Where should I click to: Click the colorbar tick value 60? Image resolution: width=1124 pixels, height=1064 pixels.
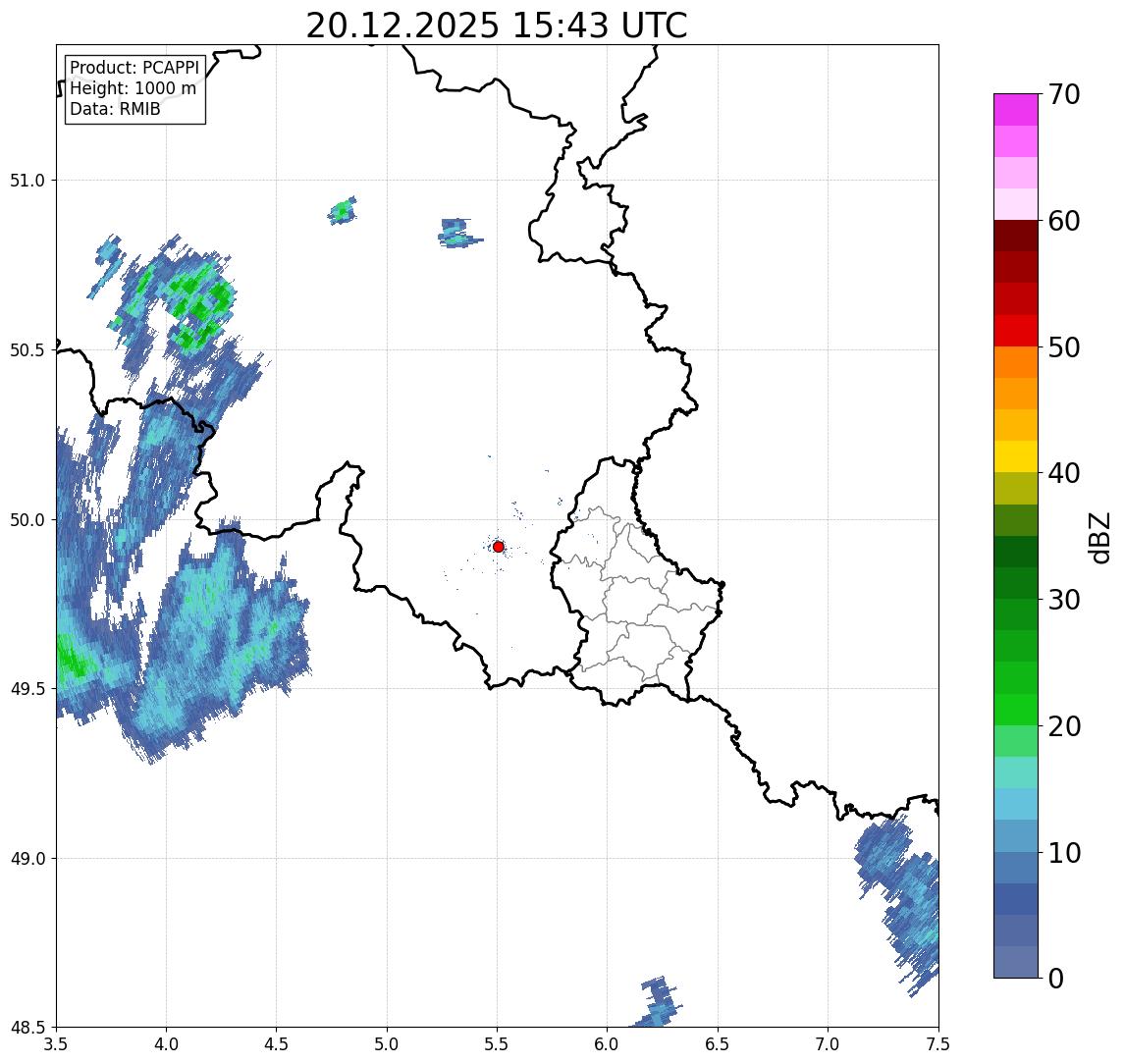[x=1063, y=222]
